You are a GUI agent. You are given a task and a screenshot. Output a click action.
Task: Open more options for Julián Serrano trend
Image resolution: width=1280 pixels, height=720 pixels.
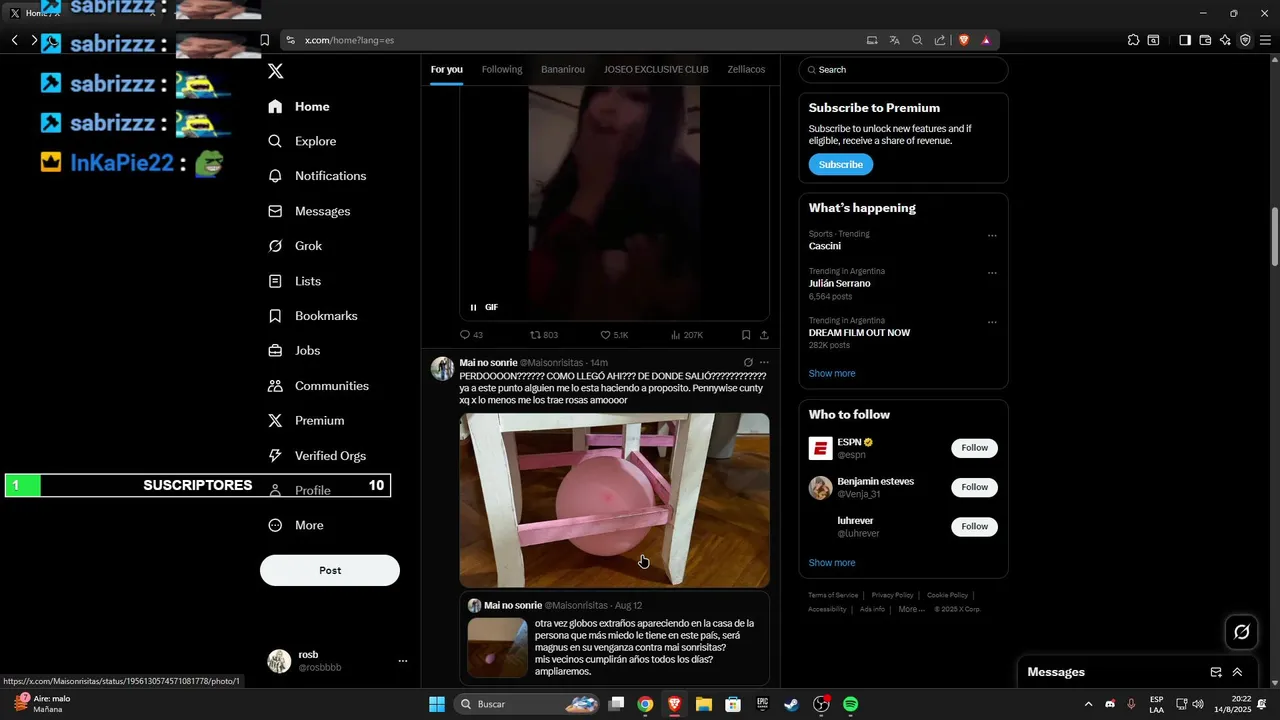click(992, 273)
